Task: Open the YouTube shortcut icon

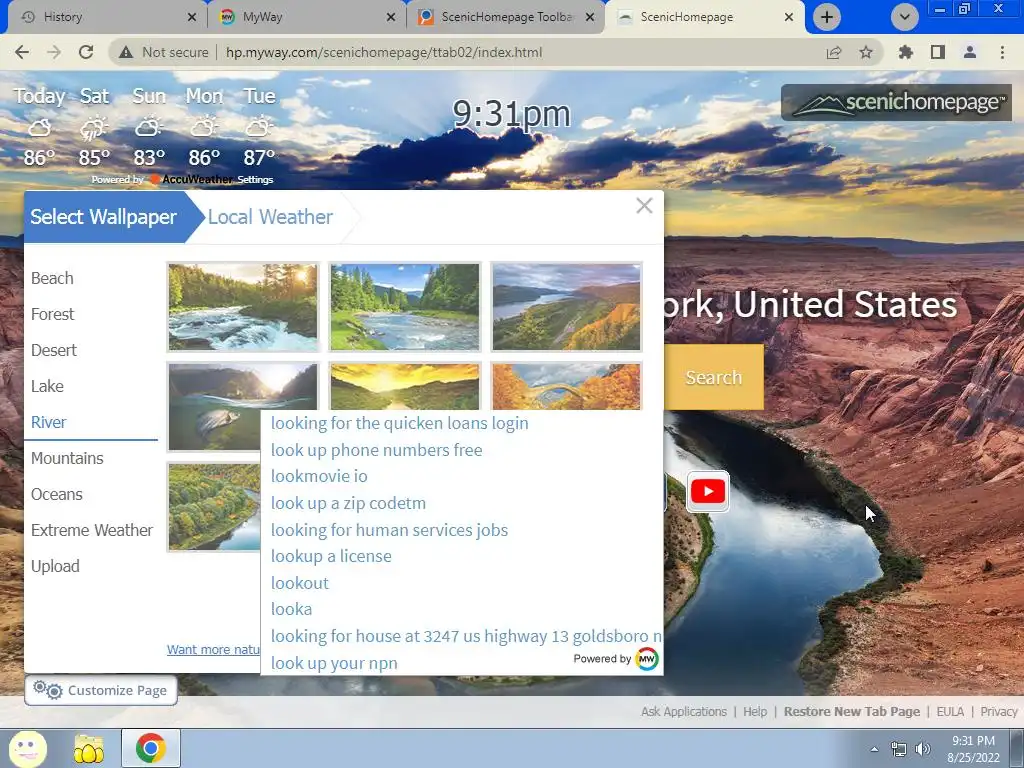Action: (x=708, y=491)
